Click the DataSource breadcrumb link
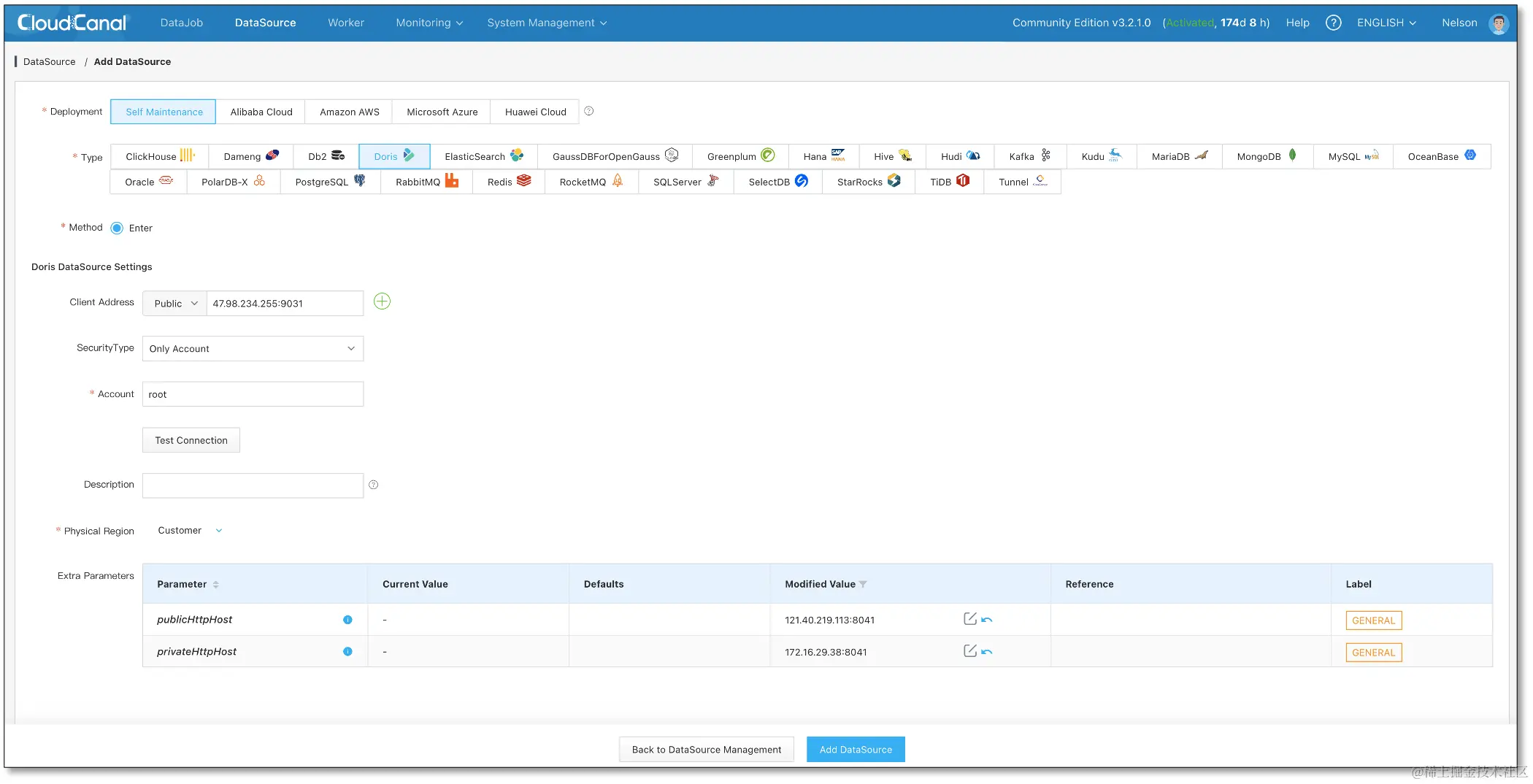This screenshot has height=784, width=1533. pyautogui.click(x=49, y=62)
